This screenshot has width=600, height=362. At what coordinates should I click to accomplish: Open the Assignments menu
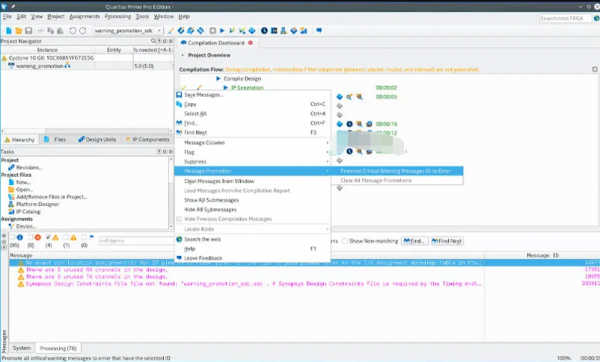pos(85,16)
